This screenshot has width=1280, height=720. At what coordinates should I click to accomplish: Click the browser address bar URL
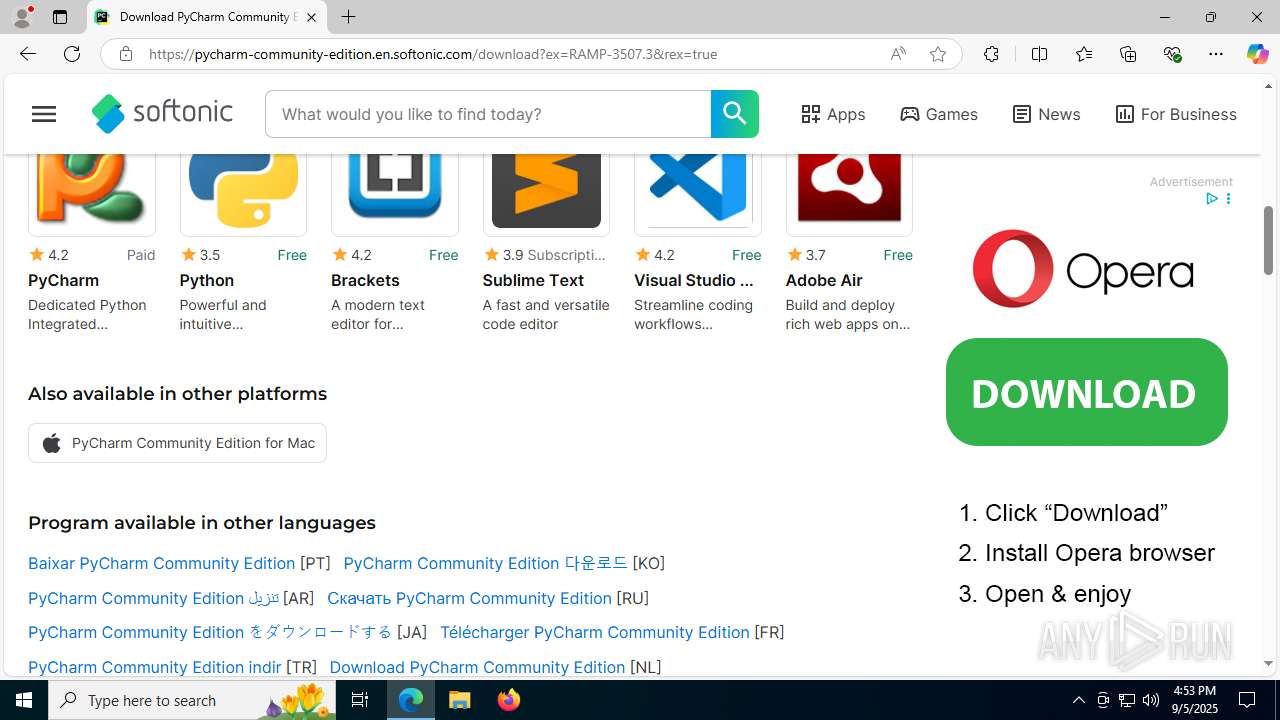(433, 54)
